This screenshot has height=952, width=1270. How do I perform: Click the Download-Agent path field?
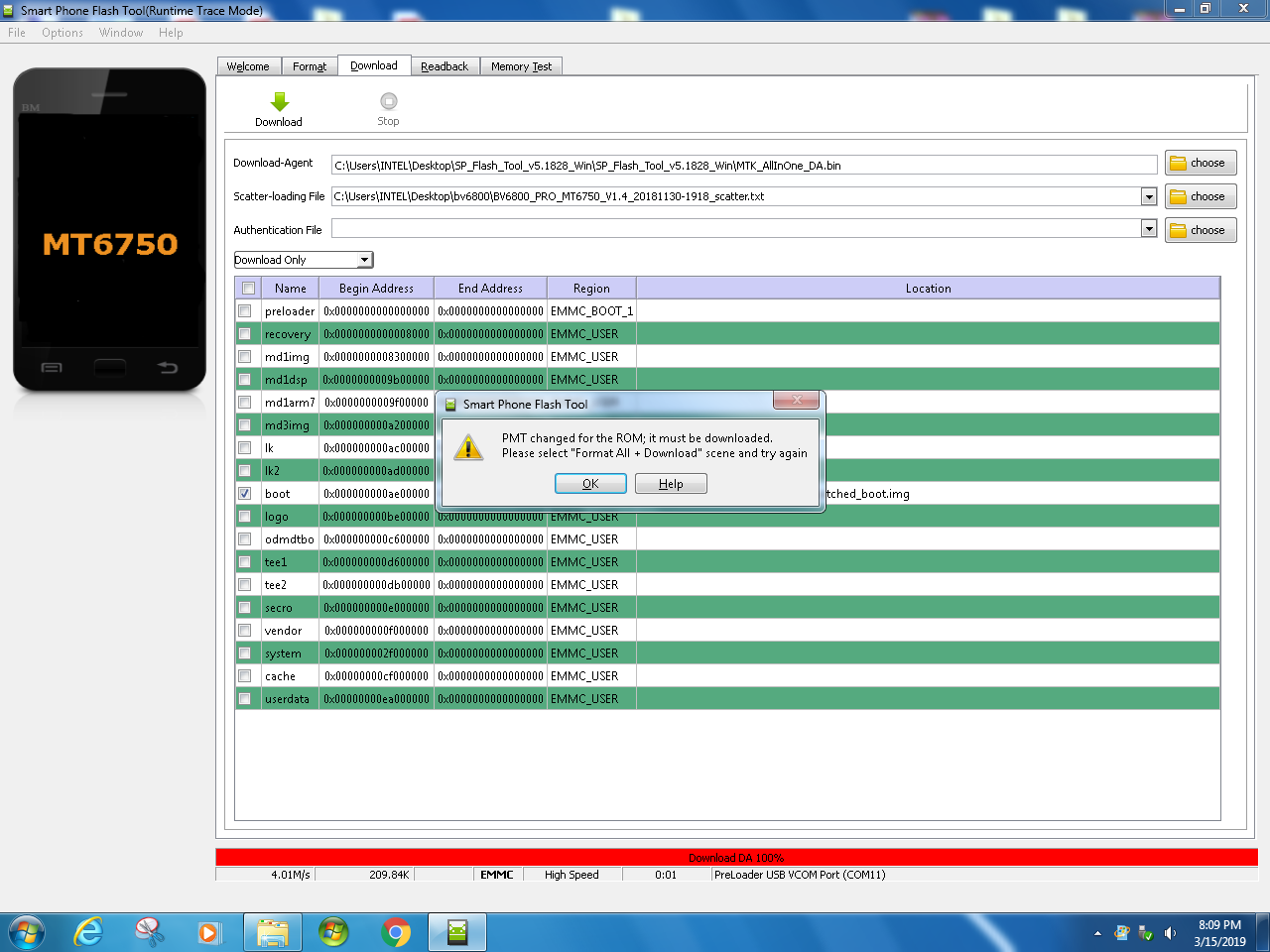pos(744,166)
